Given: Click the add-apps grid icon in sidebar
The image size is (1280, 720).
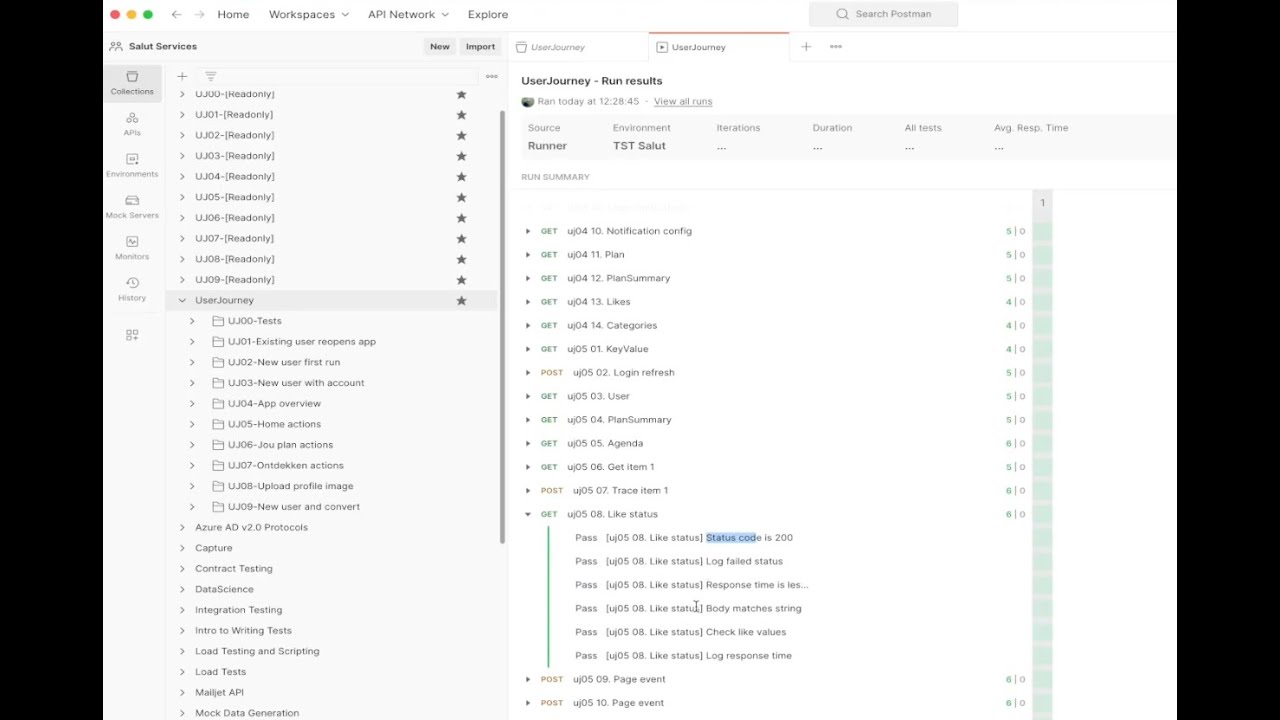Looking at the screenshot, I should click(132, 335).
